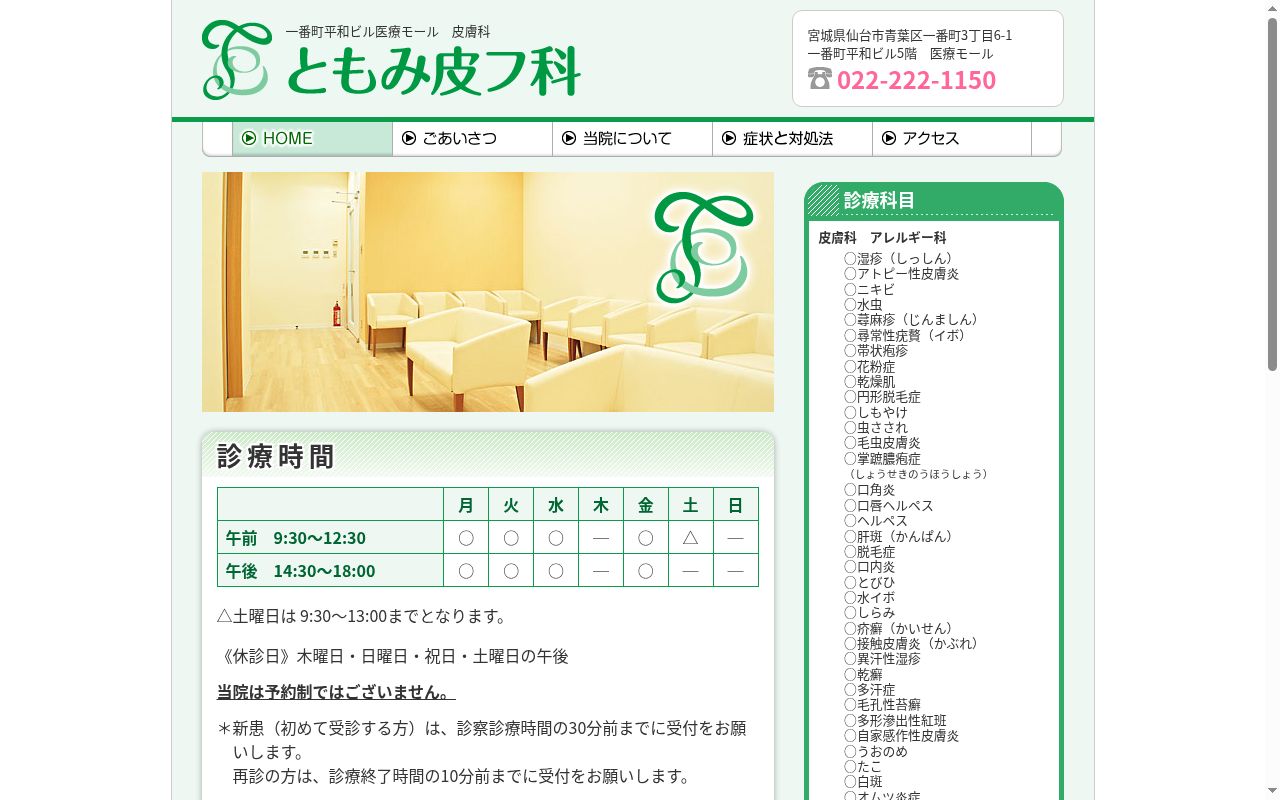Viewport: 1280px width, 800px height.
Task: Click 水虫 in the sidebar list
Action: coord(863,305)
